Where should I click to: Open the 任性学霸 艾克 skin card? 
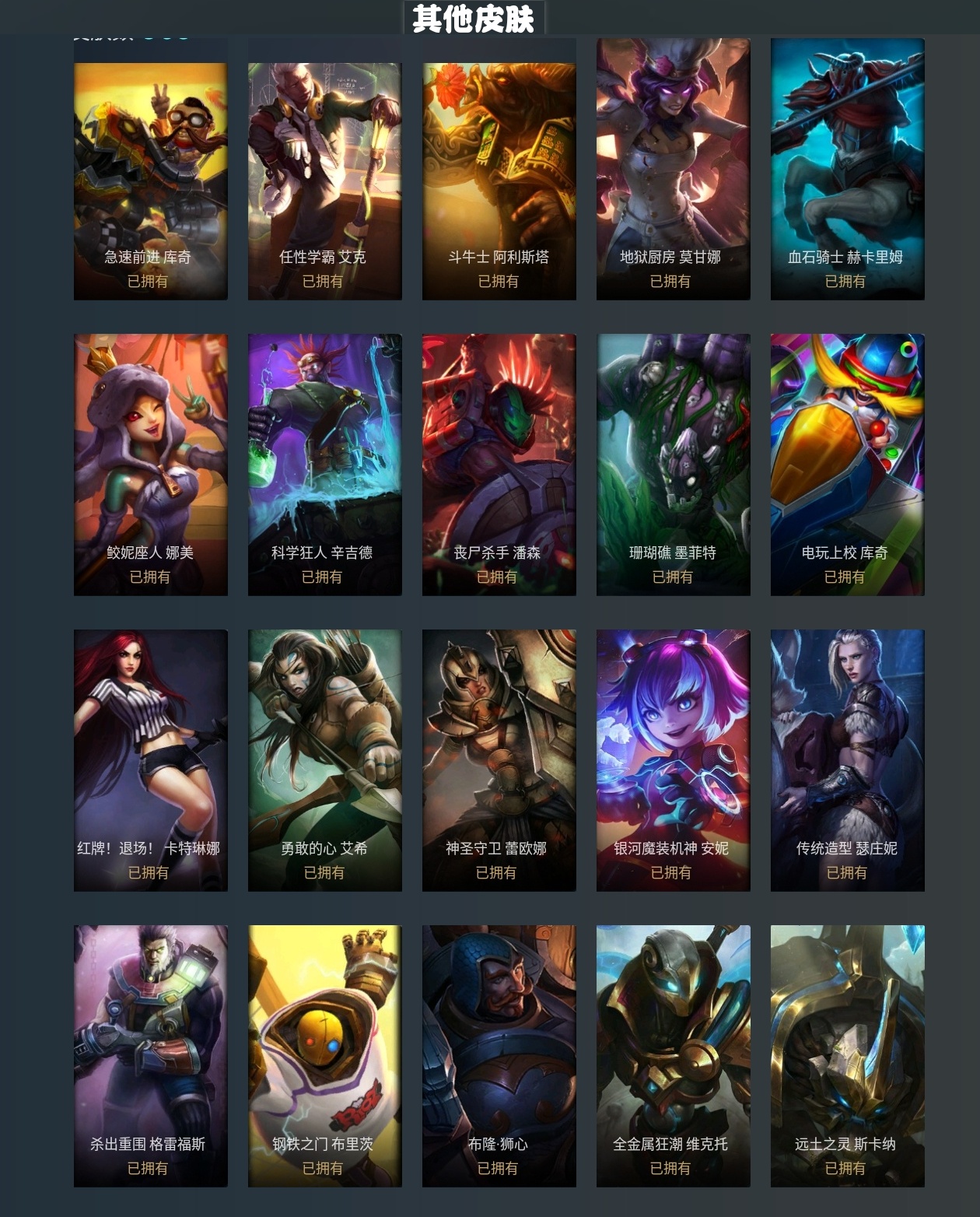[x=325, y=181]
